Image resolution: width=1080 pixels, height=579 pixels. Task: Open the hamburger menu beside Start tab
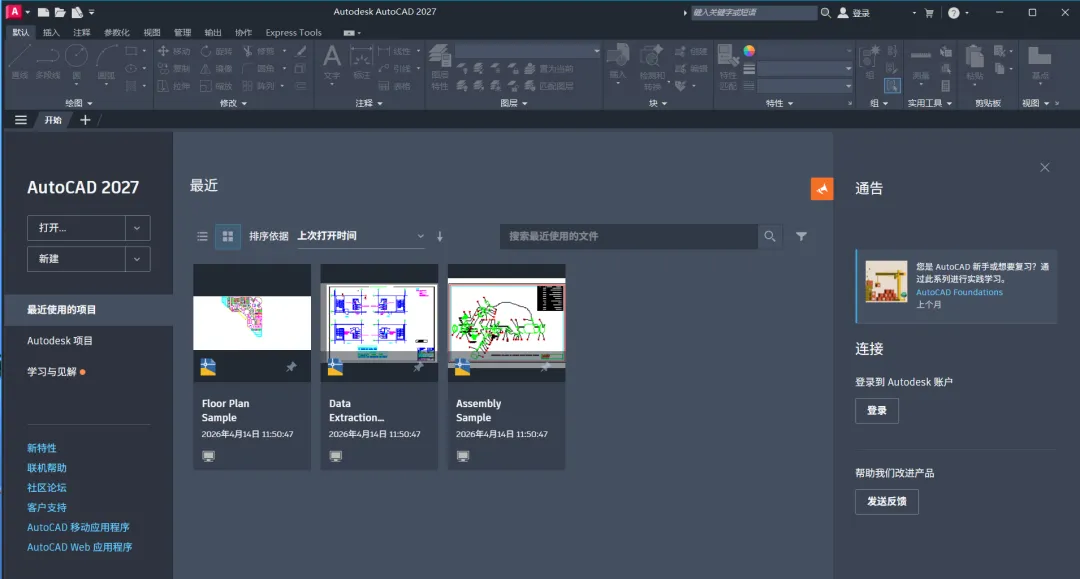(21, 120)
